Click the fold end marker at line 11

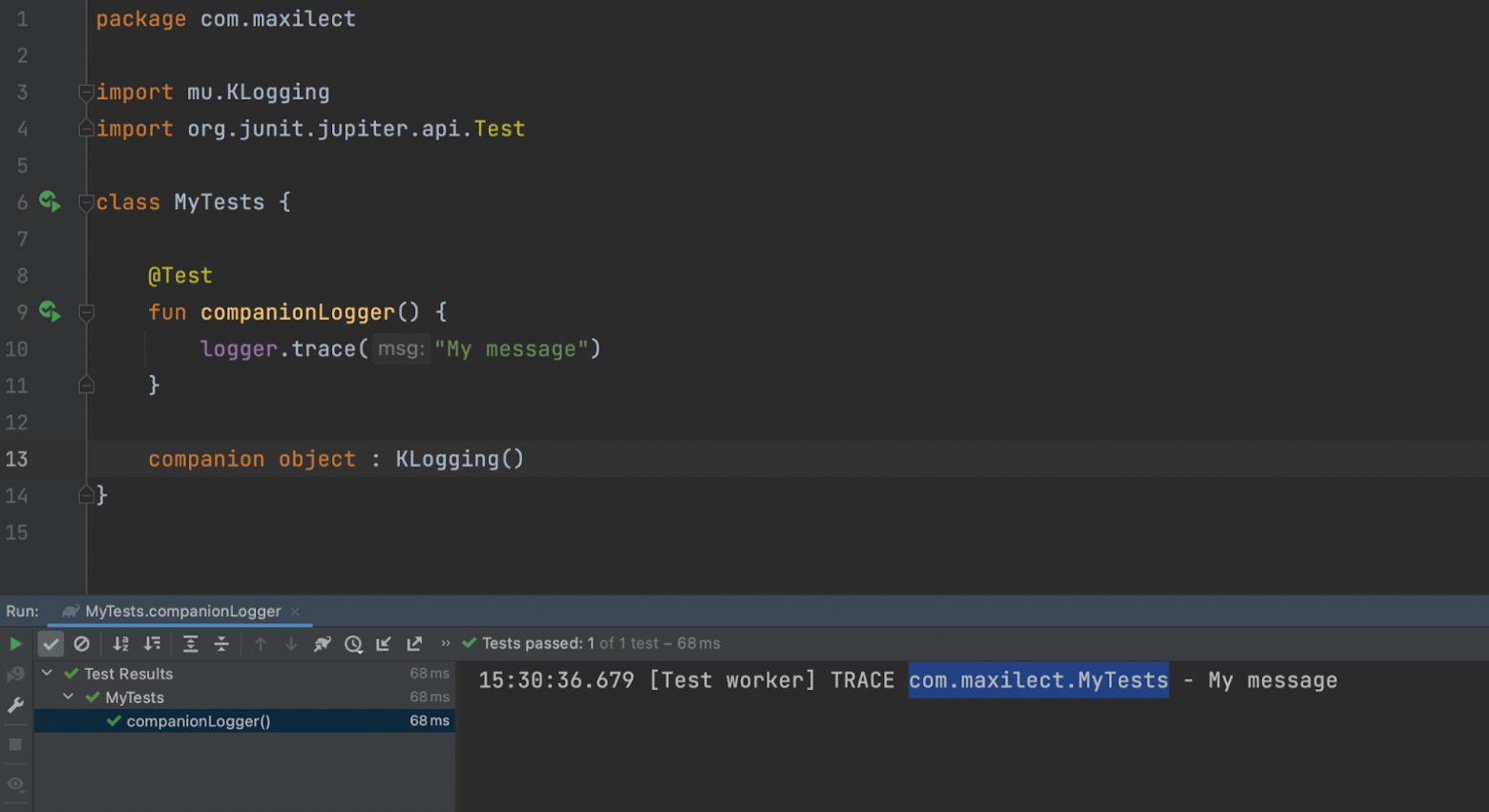click(86, 385)
